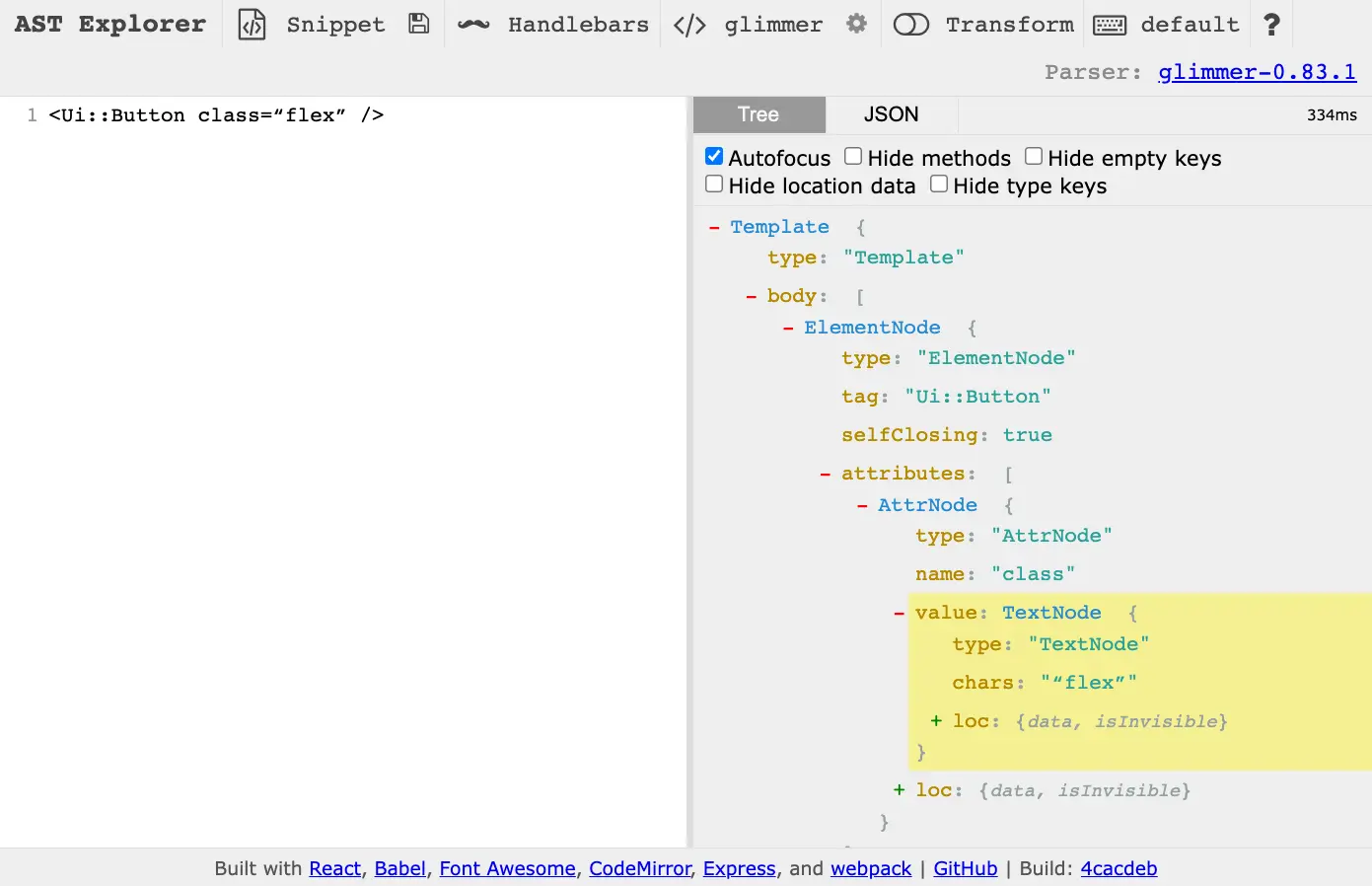Click the type "ElementNode" value

(x=996, y=358)
